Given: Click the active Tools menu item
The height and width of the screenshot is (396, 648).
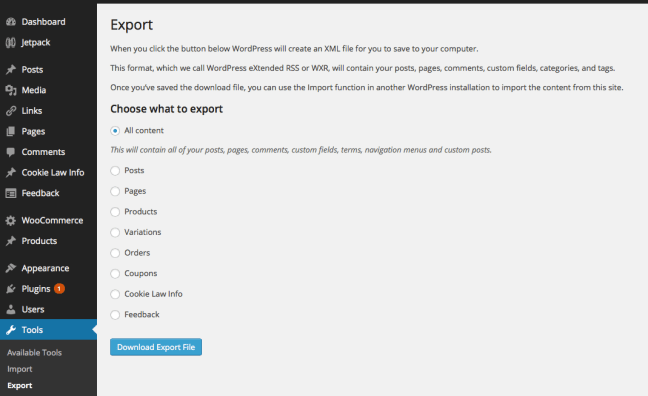Looking at the screenshot, I should click(48, 330).
